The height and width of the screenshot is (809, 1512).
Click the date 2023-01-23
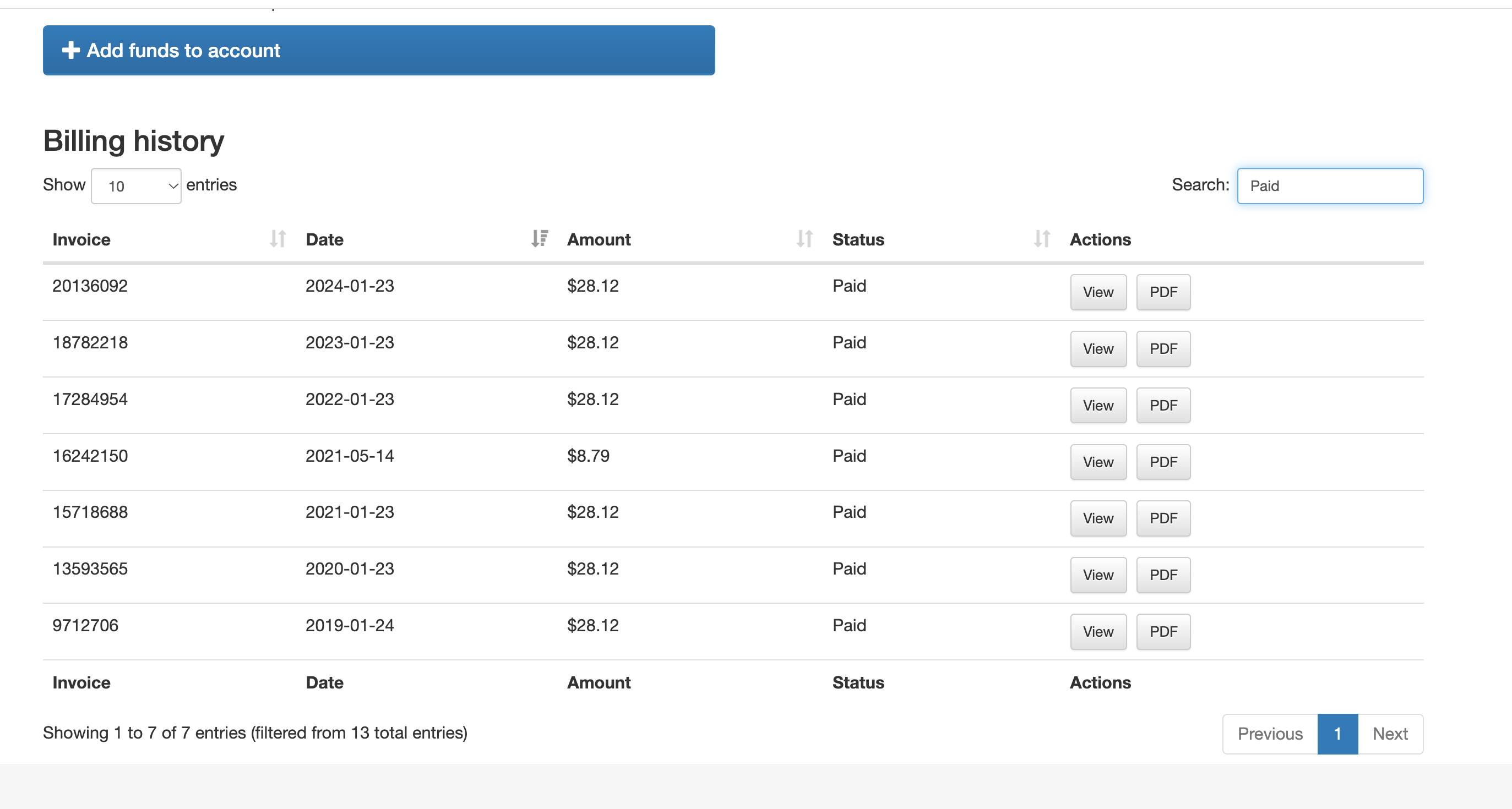tap(350, 343)
